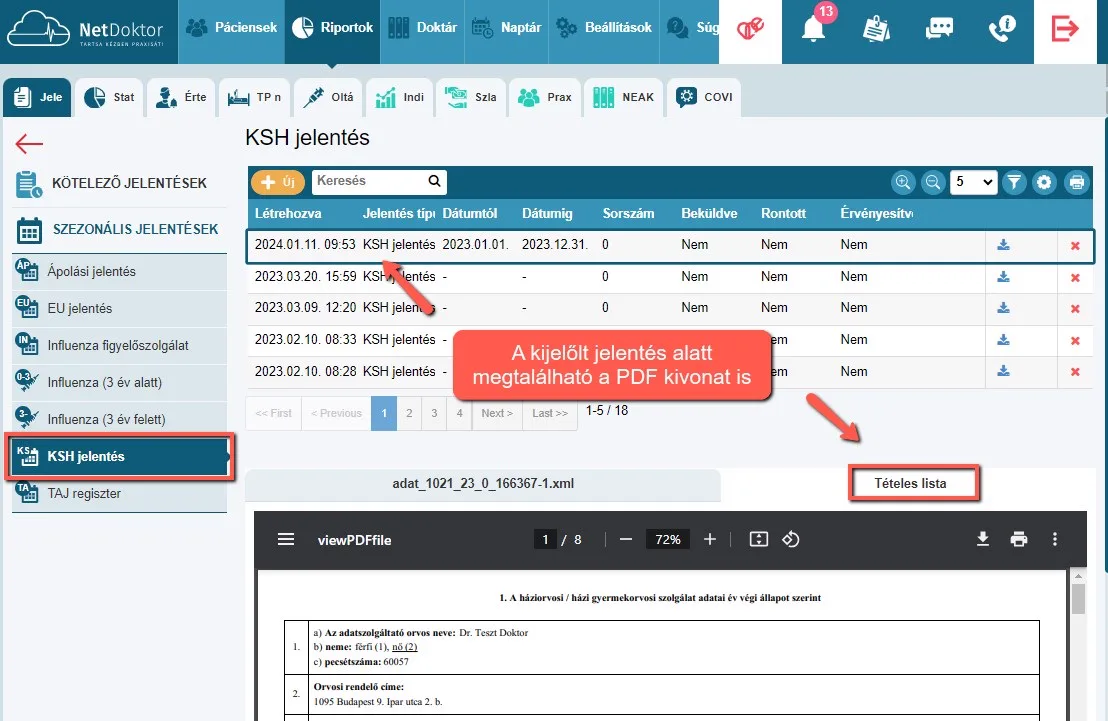Image resolution: width=1108 pixels, height=721 pixels.
Task: Click the red logout icon
Action: pyautogui.click(x=1065, y=29)
